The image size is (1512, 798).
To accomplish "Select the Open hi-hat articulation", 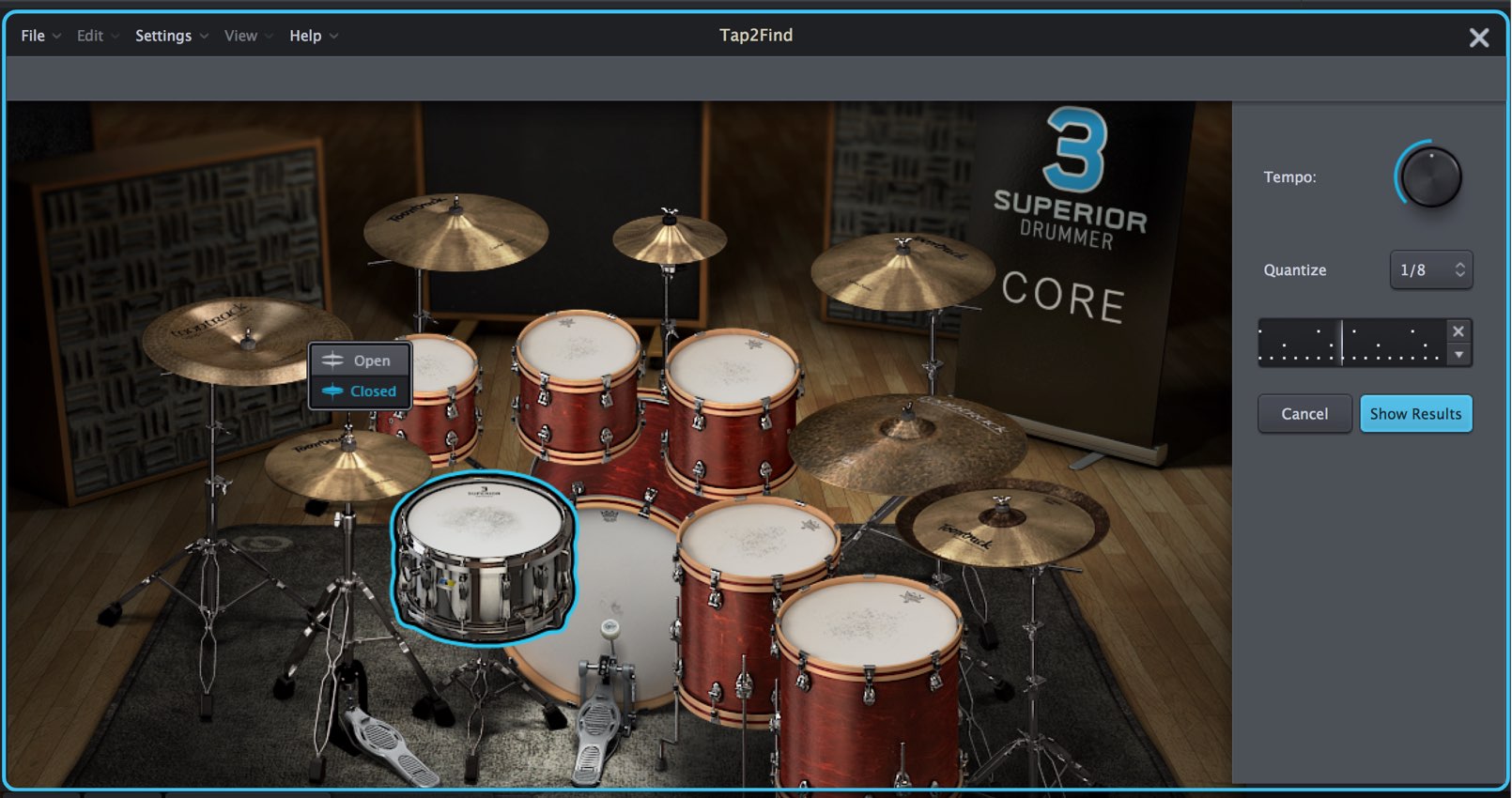I will pos(360,361).
